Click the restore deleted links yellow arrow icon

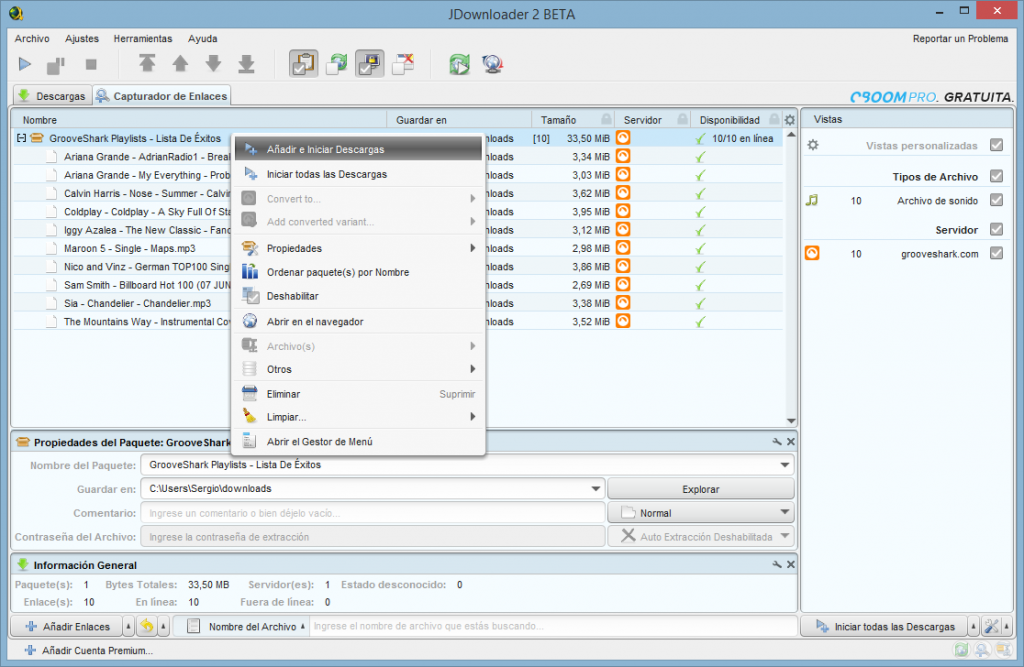pos(147,626)
